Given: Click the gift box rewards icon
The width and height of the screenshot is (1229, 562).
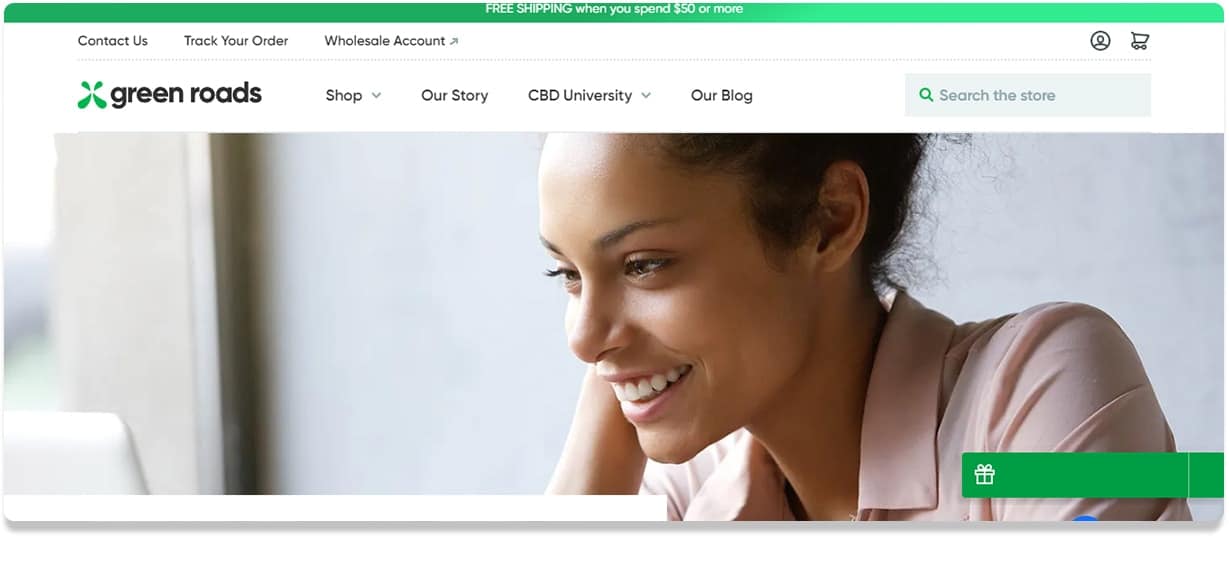Looking at the screenshot, I should point(985,474).
